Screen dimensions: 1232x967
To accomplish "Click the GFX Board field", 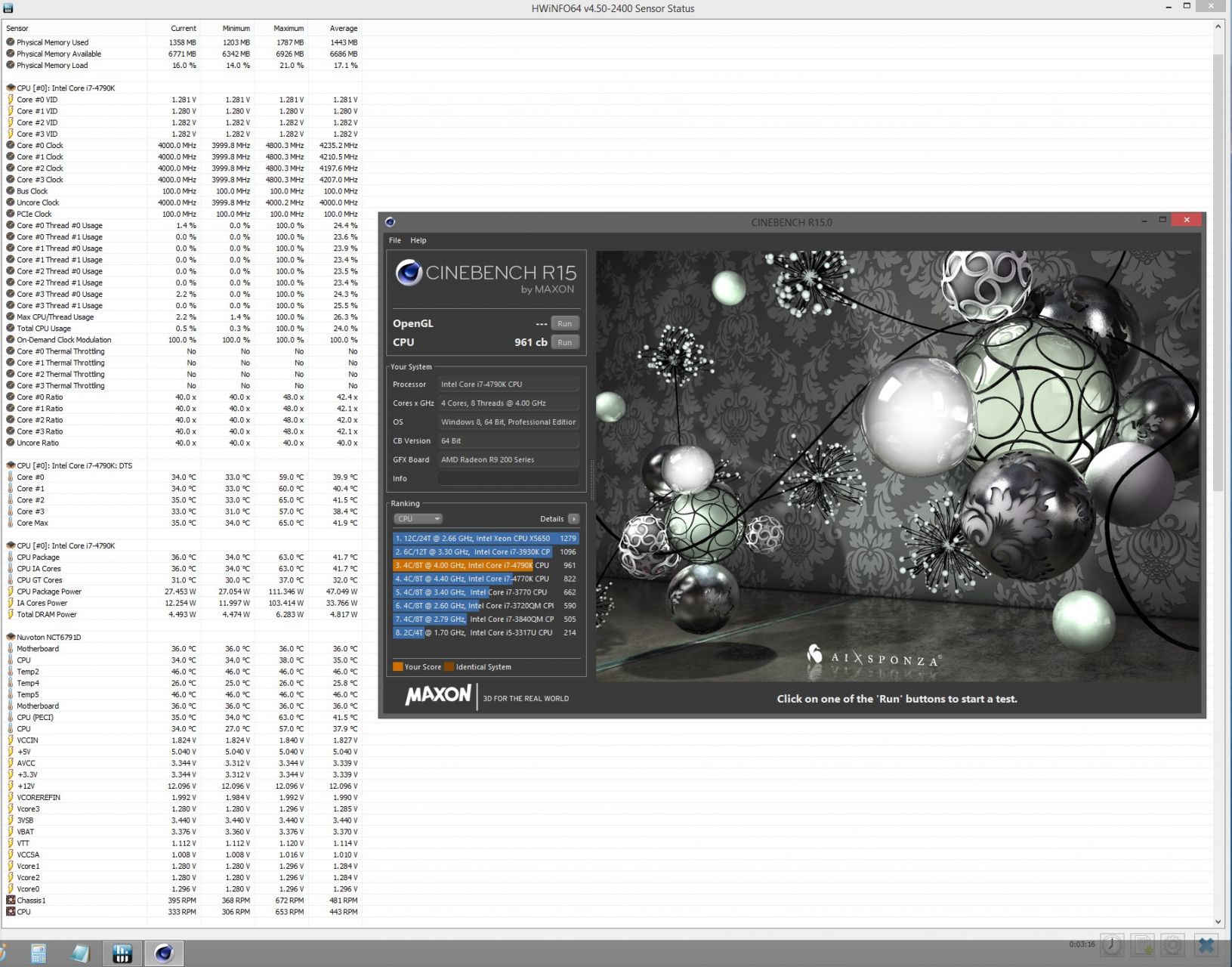I will pos(508,459).
